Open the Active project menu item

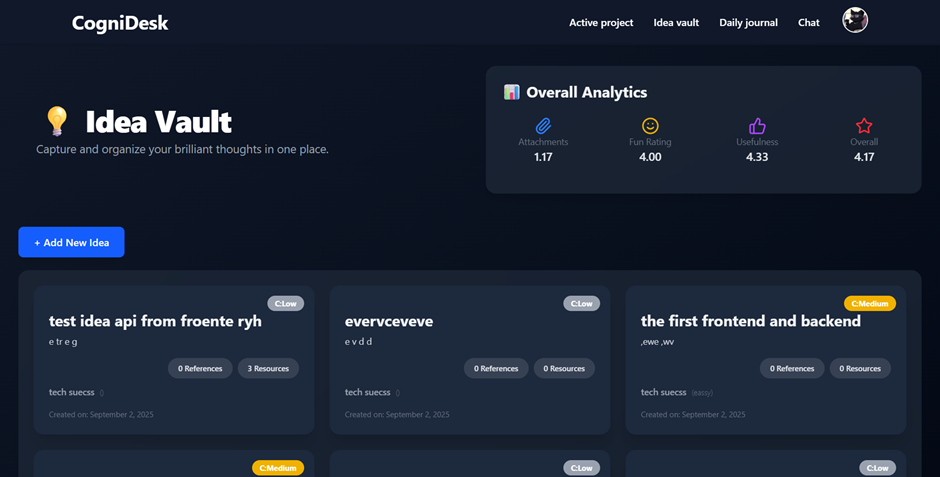(x=601, y=22)
